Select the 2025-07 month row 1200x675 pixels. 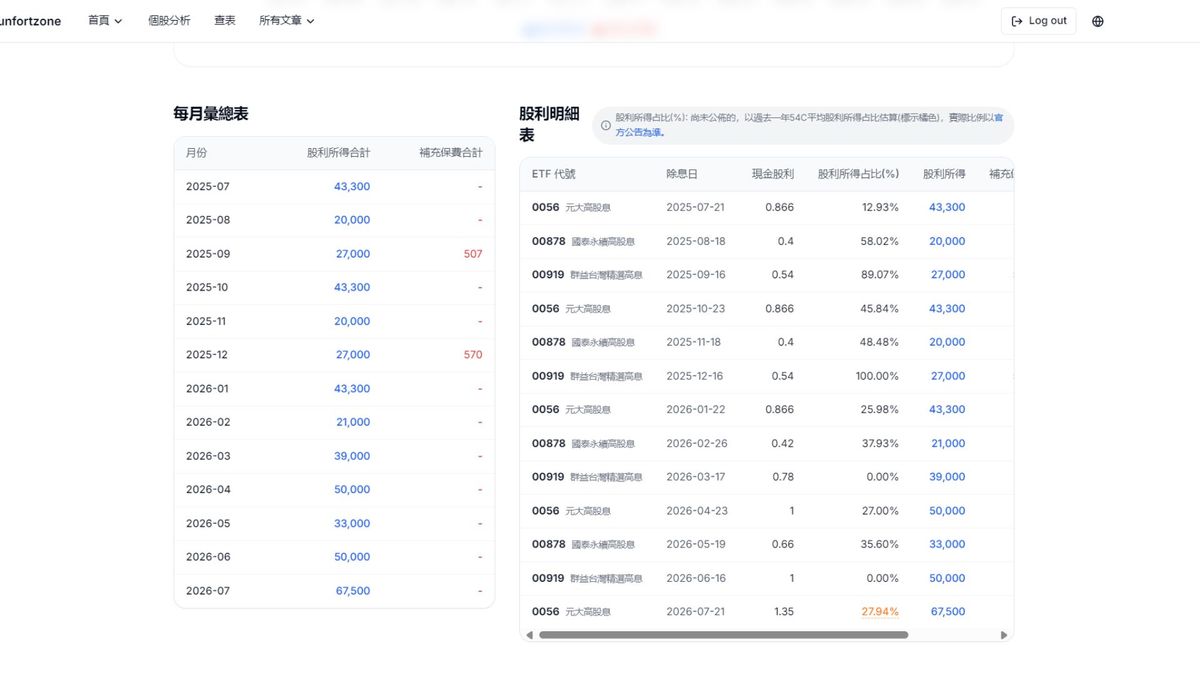tap(334, 186)
